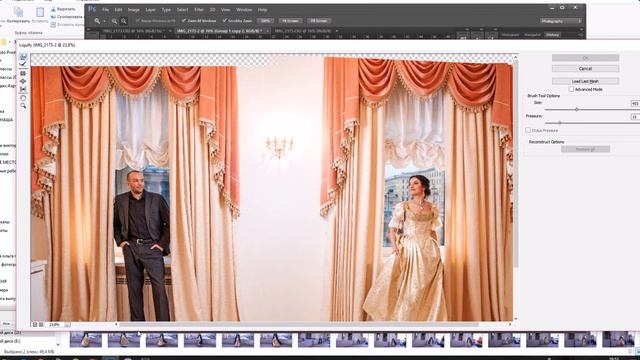This screenshot has width=640, height=360.
Task: Click the brush Pressure value field
Action: [x=636, y=117]
